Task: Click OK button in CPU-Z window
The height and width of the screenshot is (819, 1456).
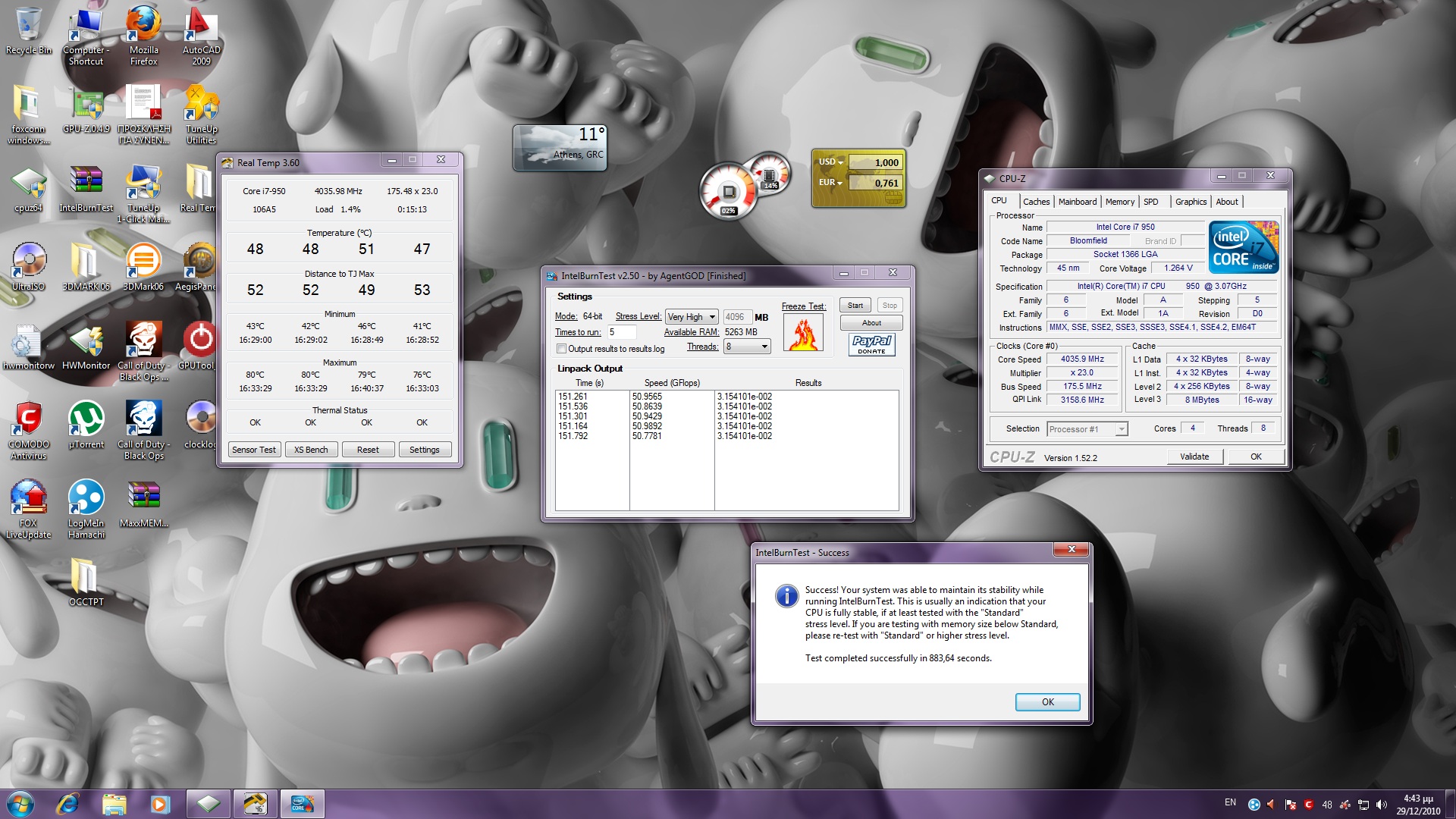Action: tap(1256, 457)
